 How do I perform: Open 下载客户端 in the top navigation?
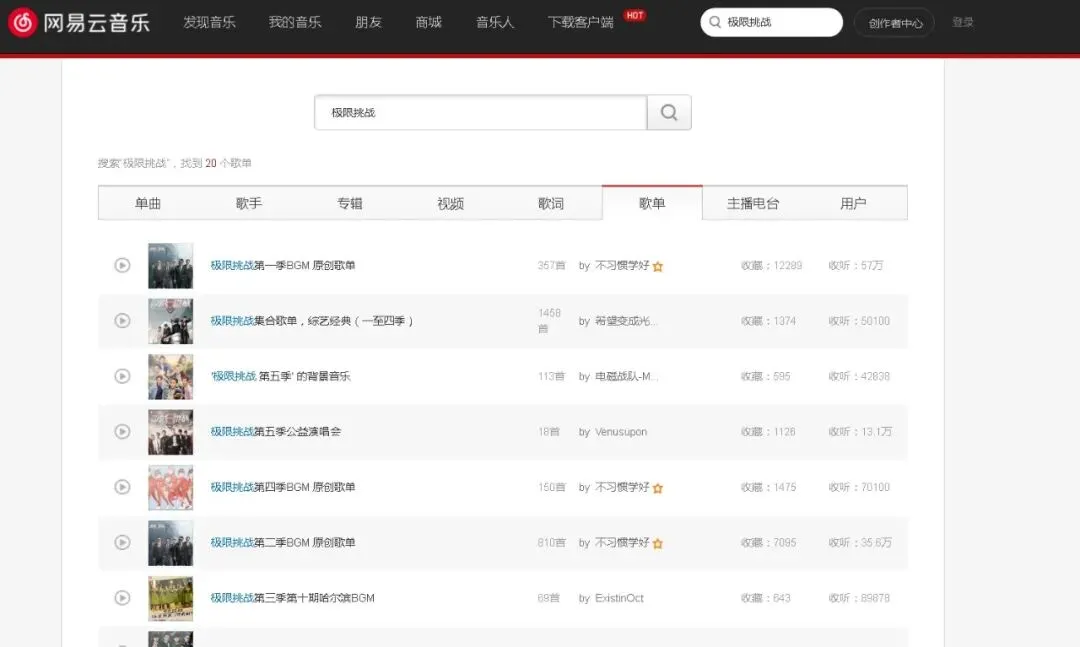[x=581, y=22]
